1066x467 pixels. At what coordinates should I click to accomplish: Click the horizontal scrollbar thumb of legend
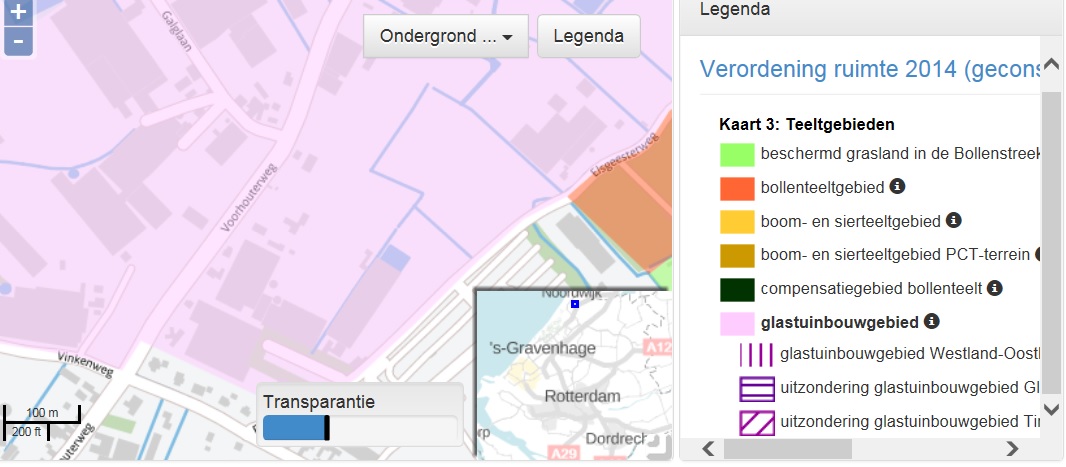(787, 449)
